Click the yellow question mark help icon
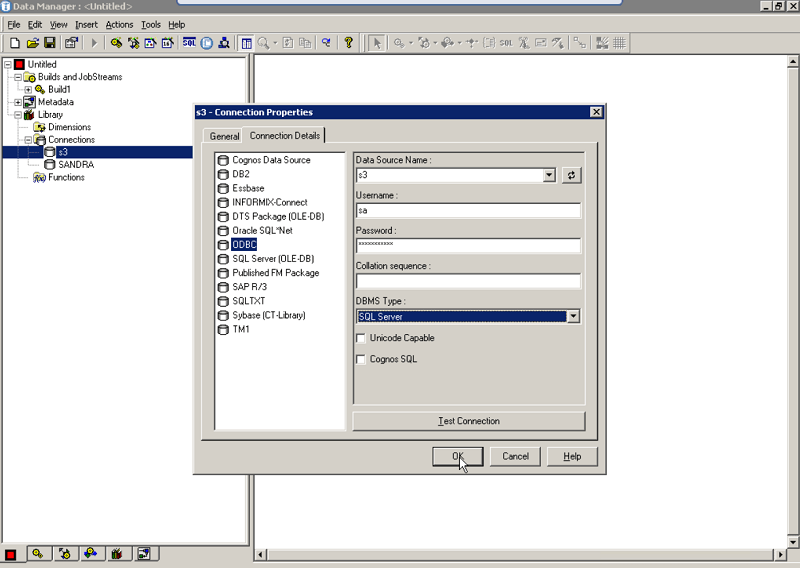800x568 pixels. (x=348, y=43)
